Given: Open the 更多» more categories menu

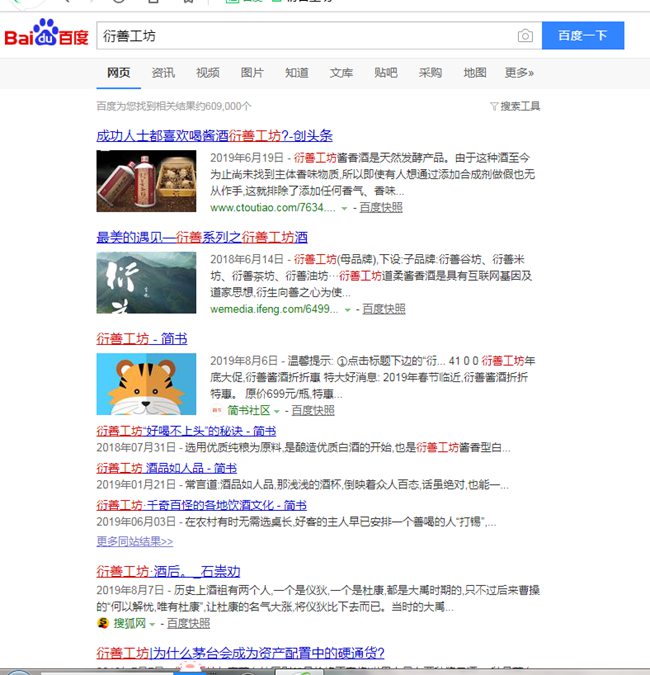Looking at the screenshot, I should 519,73.
